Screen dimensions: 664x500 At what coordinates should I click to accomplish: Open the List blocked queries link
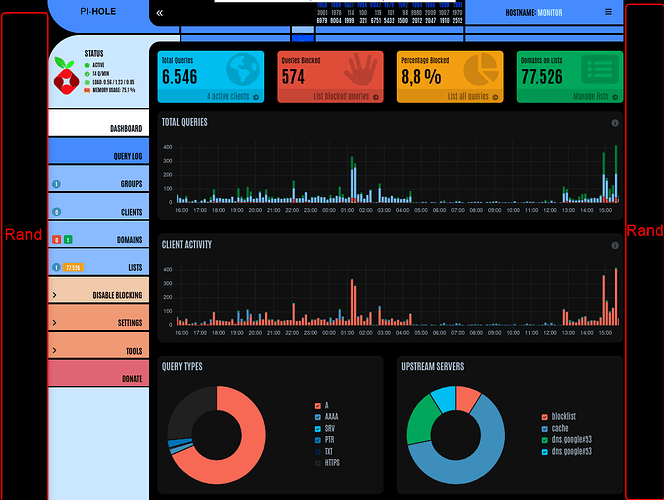click(x=341, y=97)
